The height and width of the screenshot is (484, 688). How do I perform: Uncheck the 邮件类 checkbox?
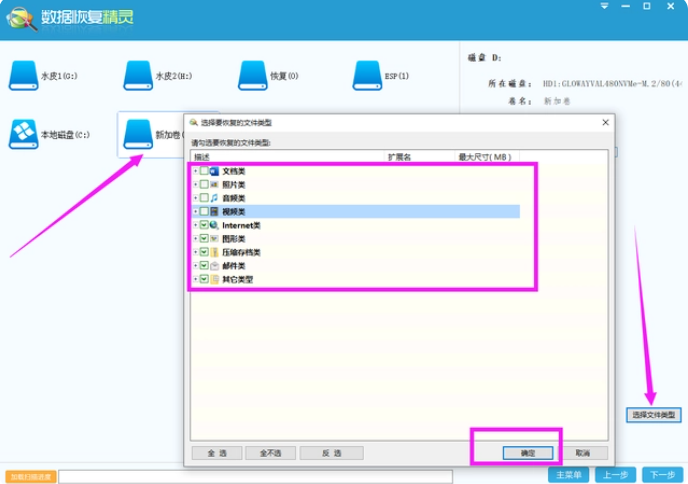[204, 266]
